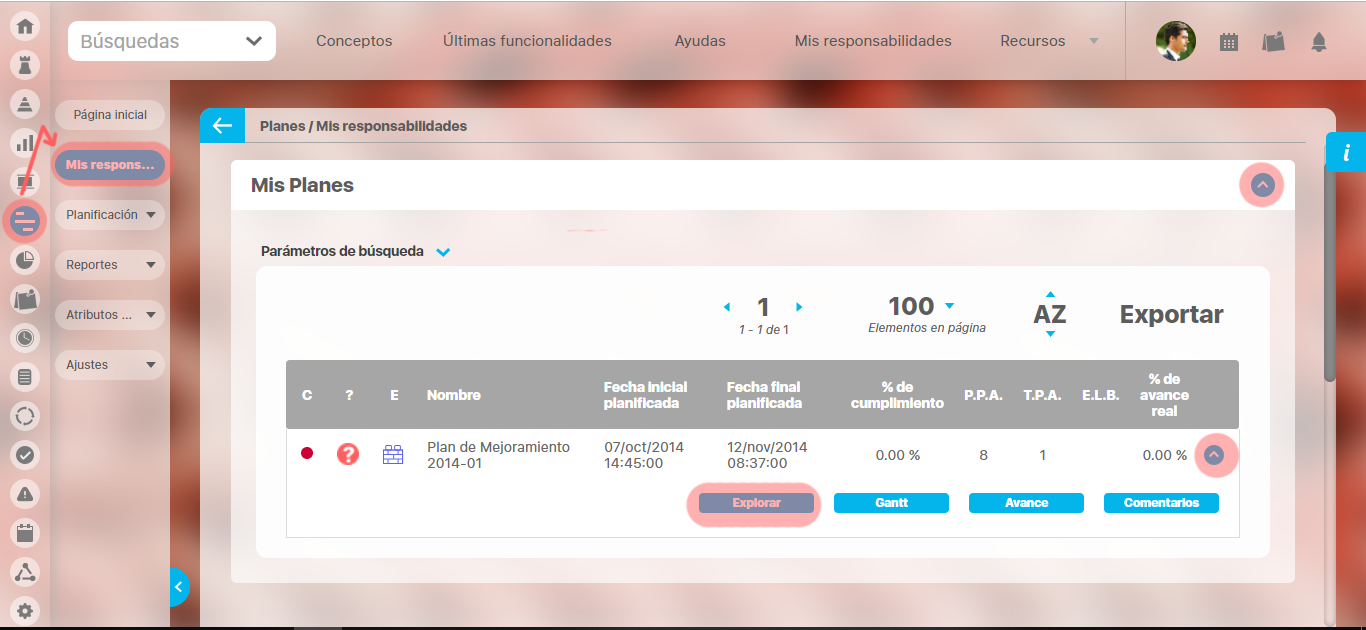Screen dimensions: 1366x630
Task: Open the home icon in left sidebar
Action: (x=25, y=26)
